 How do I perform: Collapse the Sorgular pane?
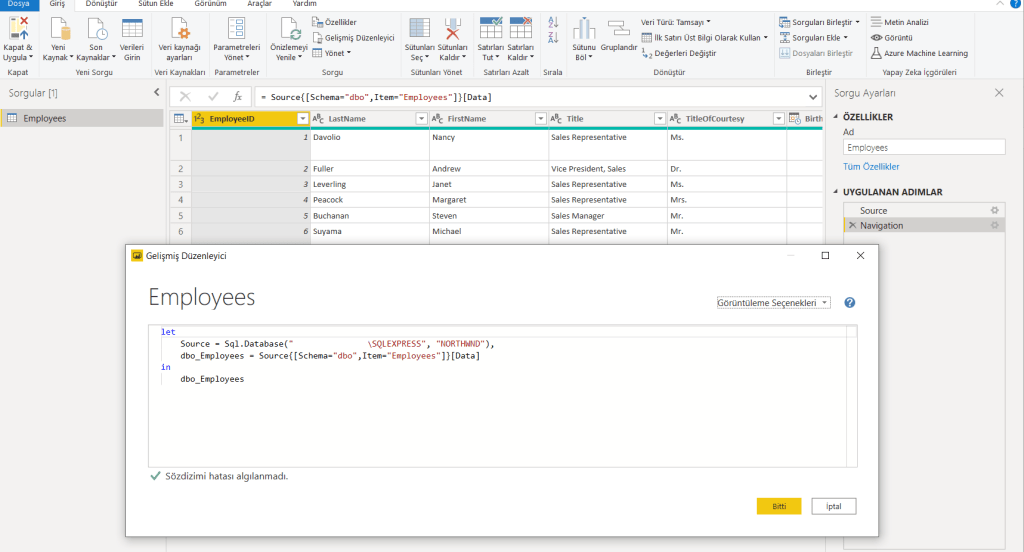[156, 92]
